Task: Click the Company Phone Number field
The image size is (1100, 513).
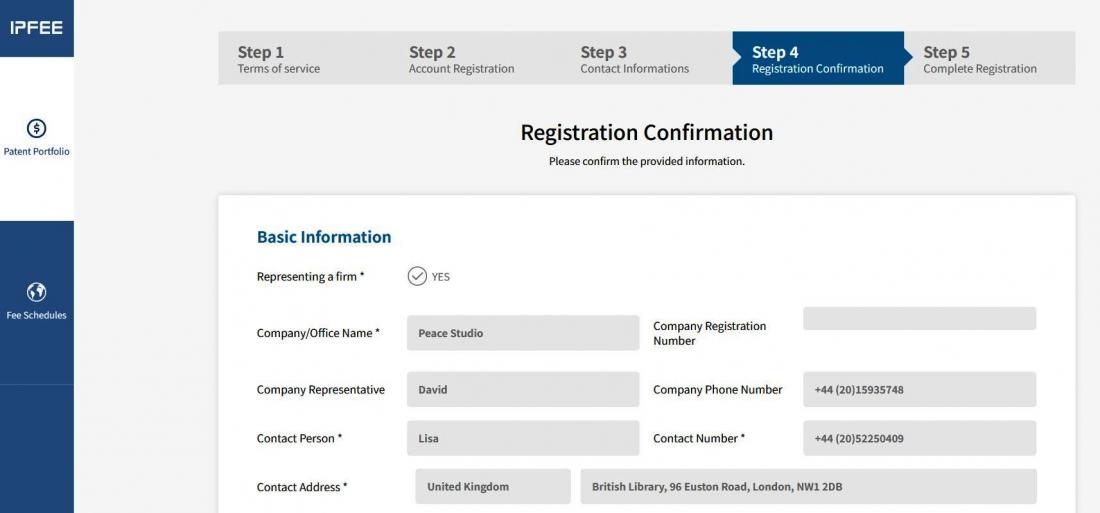Action: [919, 390]
